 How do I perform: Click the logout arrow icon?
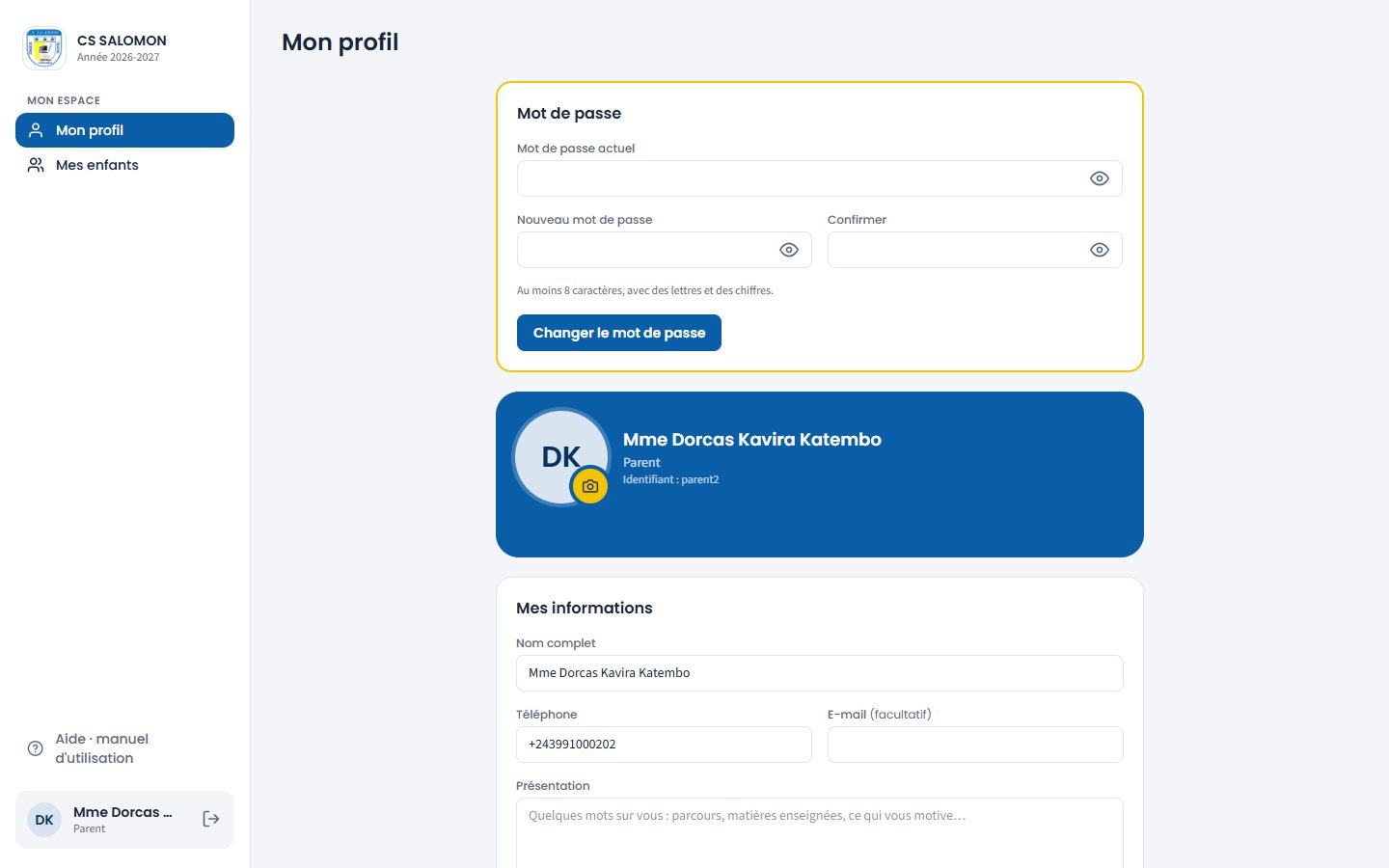coord(211,819)
